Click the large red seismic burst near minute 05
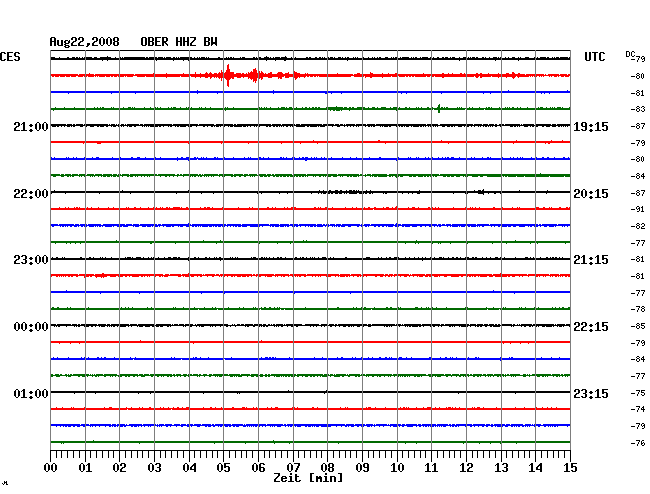Viewport: 650px width, 494px height. click(228, 75)
